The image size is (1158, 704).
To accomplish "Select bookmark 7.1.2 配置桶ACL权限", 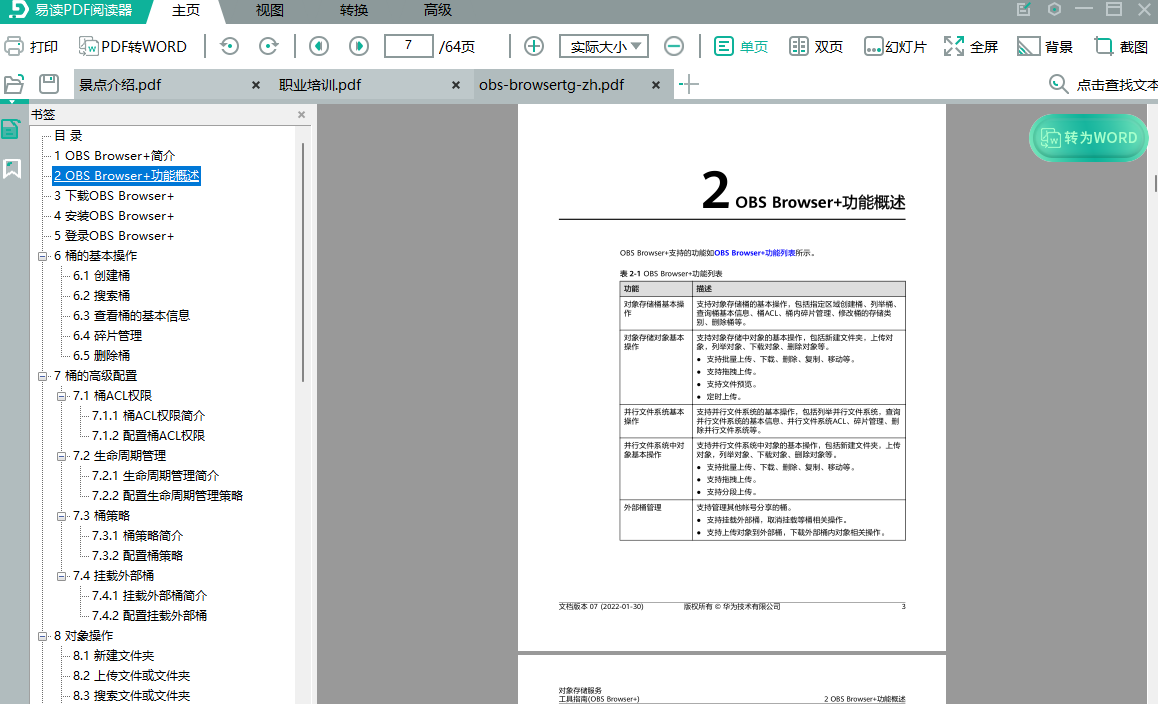I will [x=148, y=436].
